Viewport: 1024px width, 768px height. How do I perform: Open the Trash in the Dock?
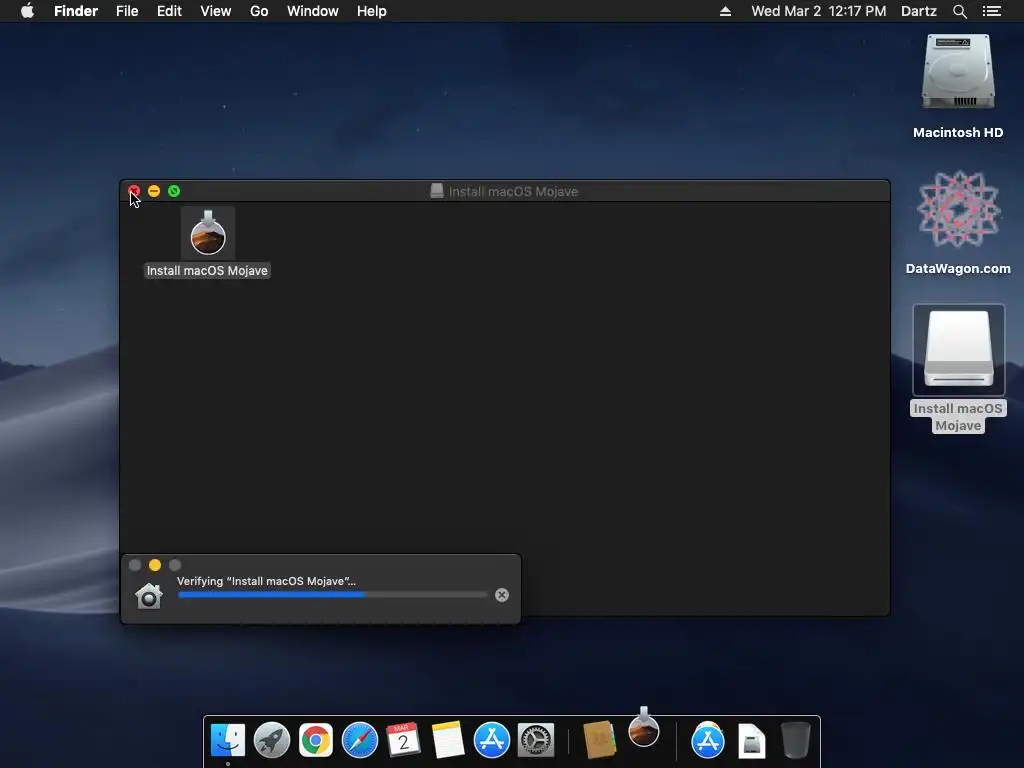coord(795,740)
